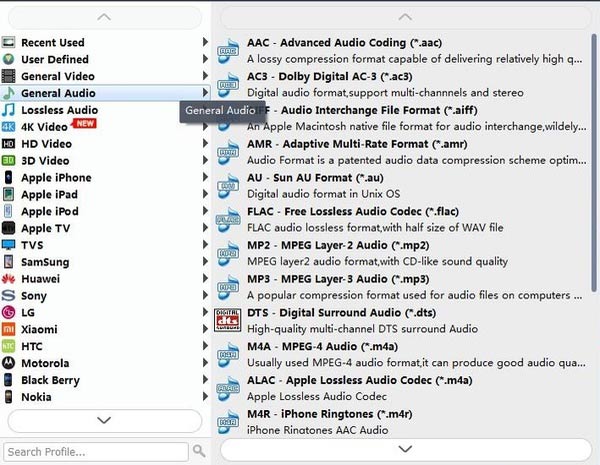This screenshot has height=465, width=600.
Task: Click the FLAC format file icon
Action: click(x=229, y=219)
